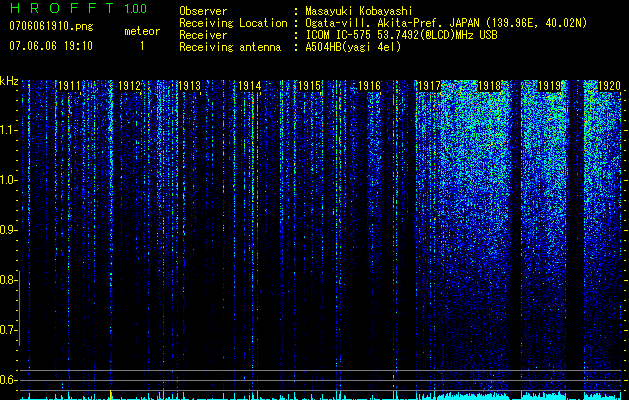The image size is (629, 400).
Task: Click the Ogata-vill. Akita-Pref. JAPAN text
Action: 446,23
